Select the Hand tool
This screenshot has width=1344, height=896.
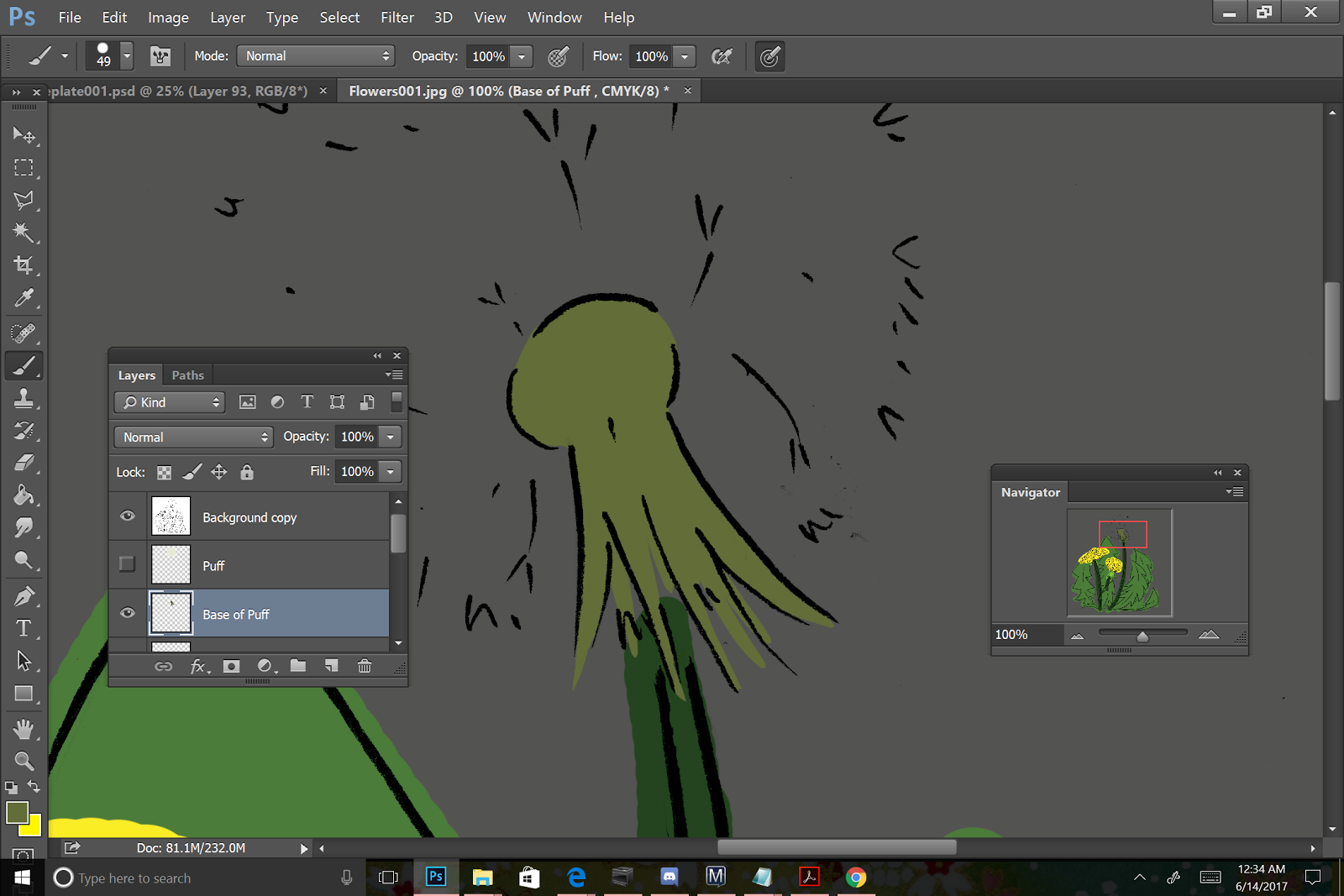tap(23, 728)
